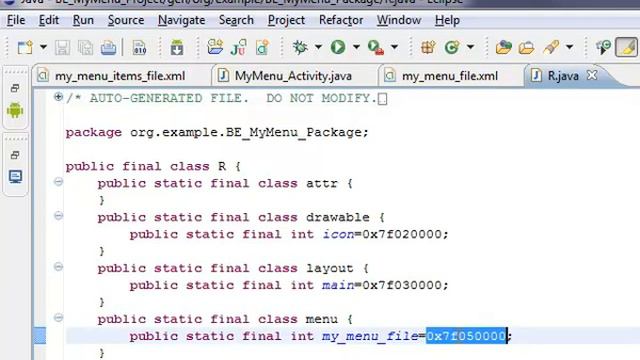This screenshot has width=640, height=360.
Task: Restore the upper minimized view stack
Action: click(x=15, y=88)
